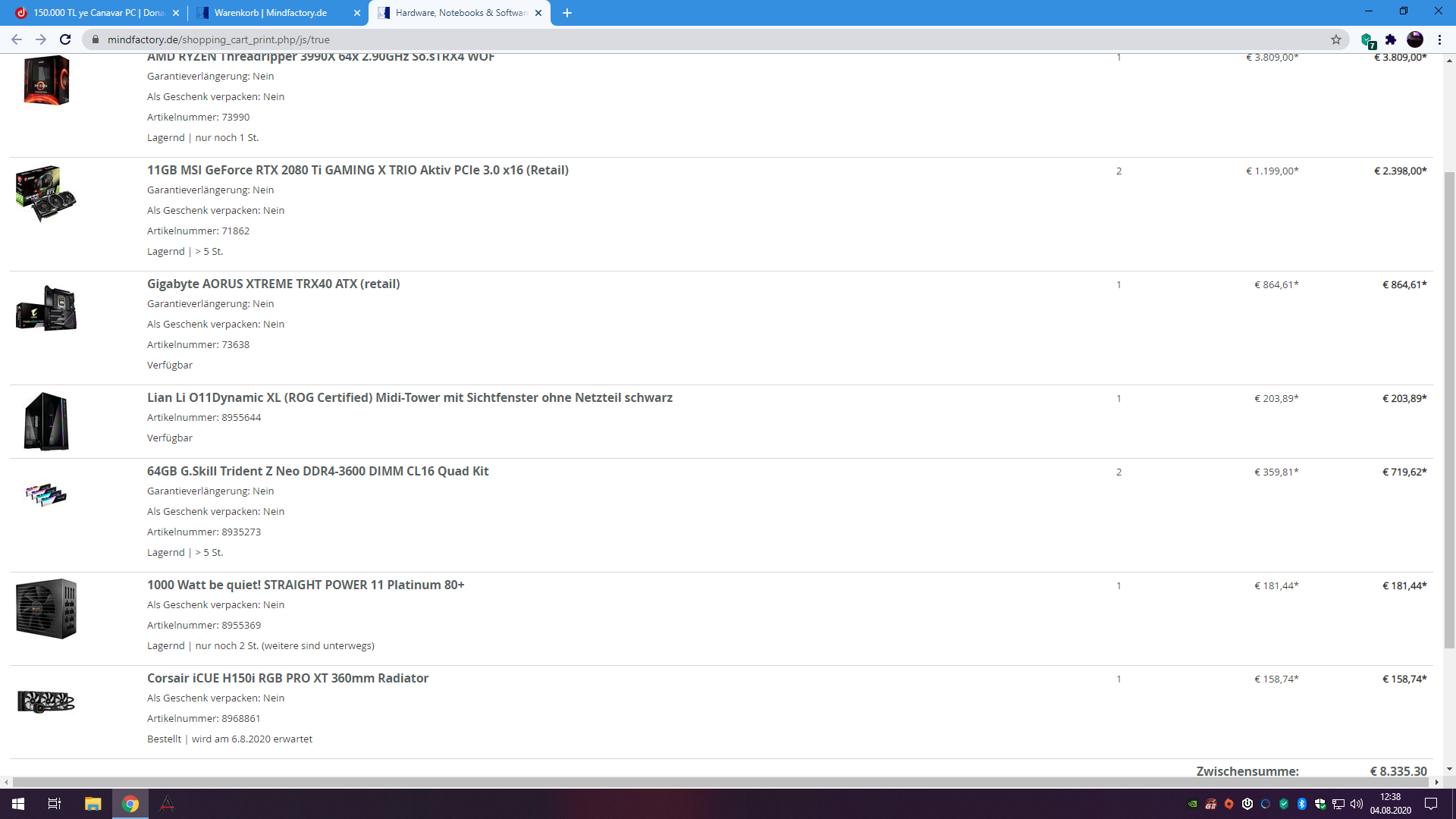Switch to 150.000 TL Canavar PC tab

pyautogui.click(x=99, y=13)
